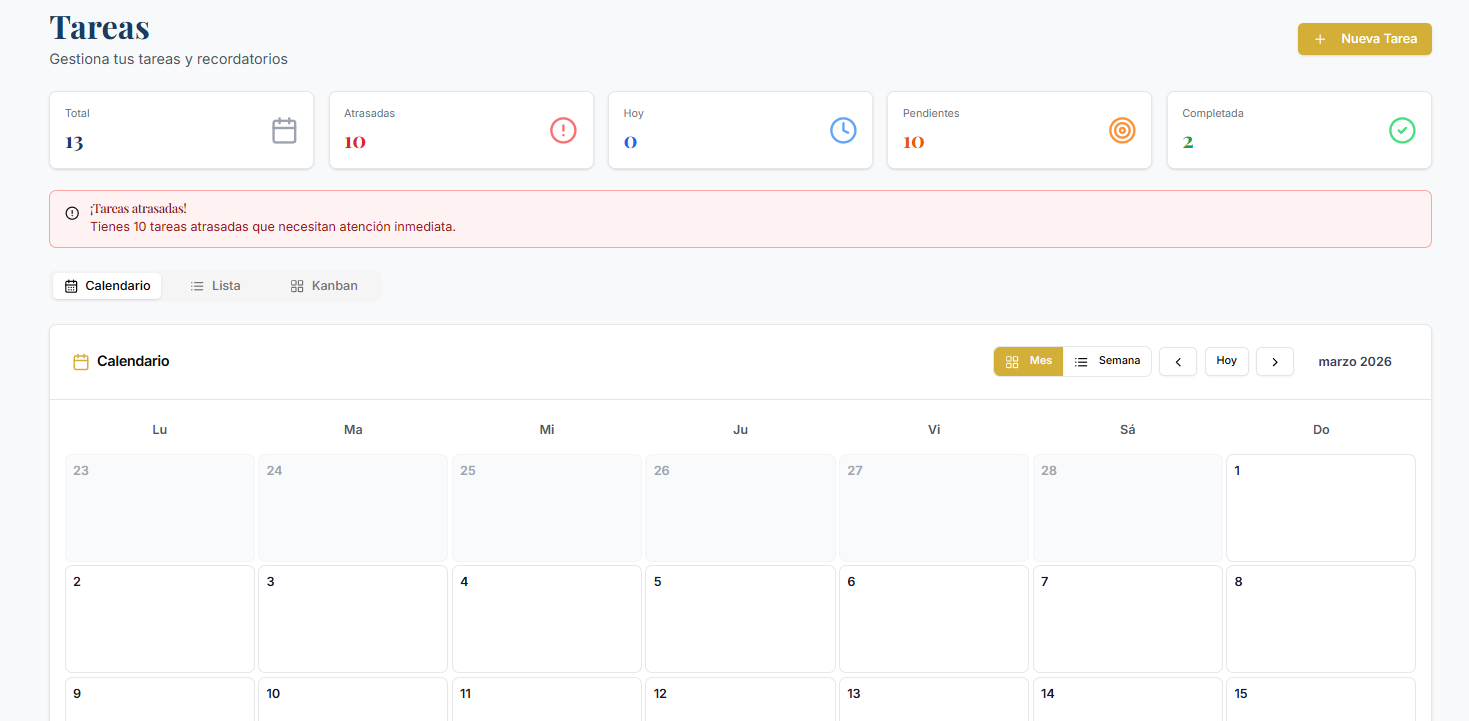
Task: Click the warning icon in the overdue alert
Action: [72, 213]
